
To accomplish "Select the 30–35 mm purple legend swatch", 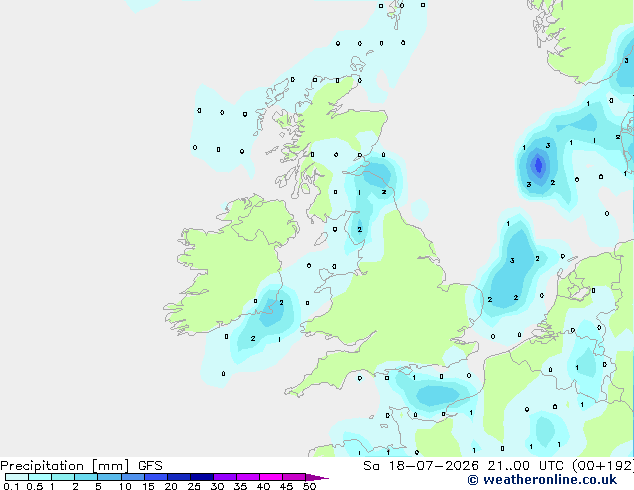I will [x=224, y=477].
